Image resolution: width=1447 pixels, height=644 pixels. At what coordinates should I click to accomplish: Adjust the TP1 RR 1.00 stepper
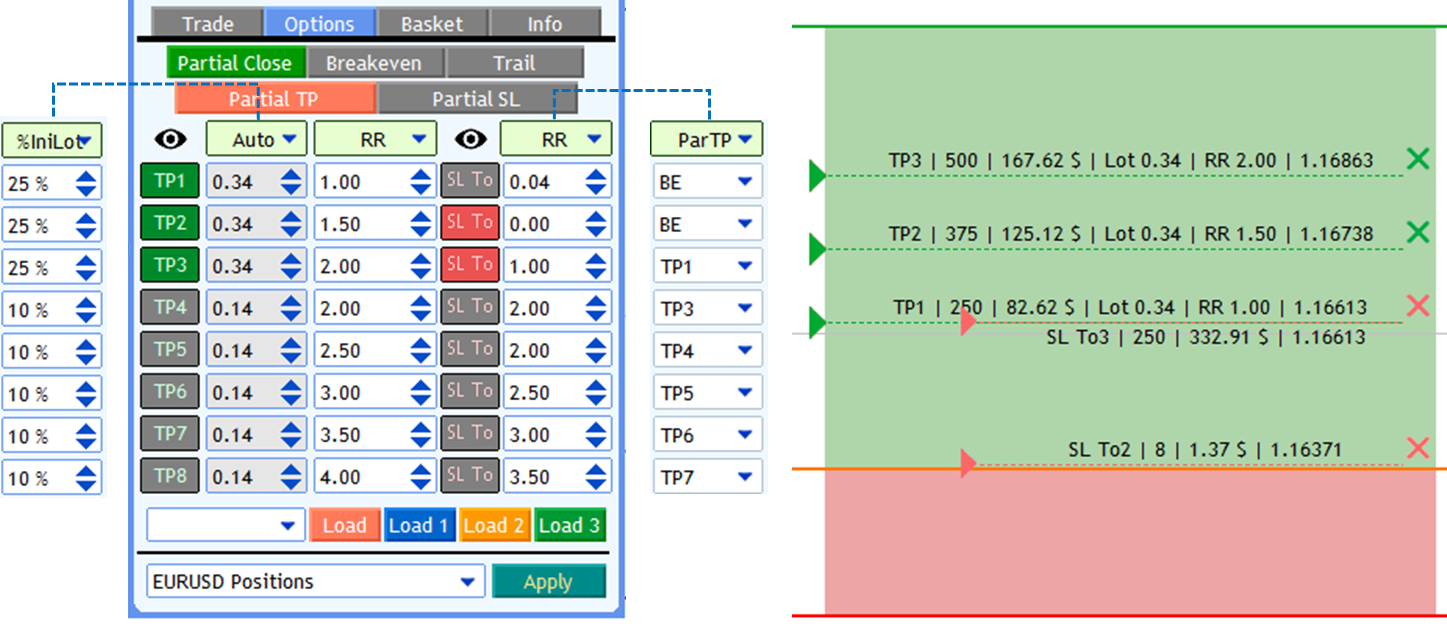(421, 182)
